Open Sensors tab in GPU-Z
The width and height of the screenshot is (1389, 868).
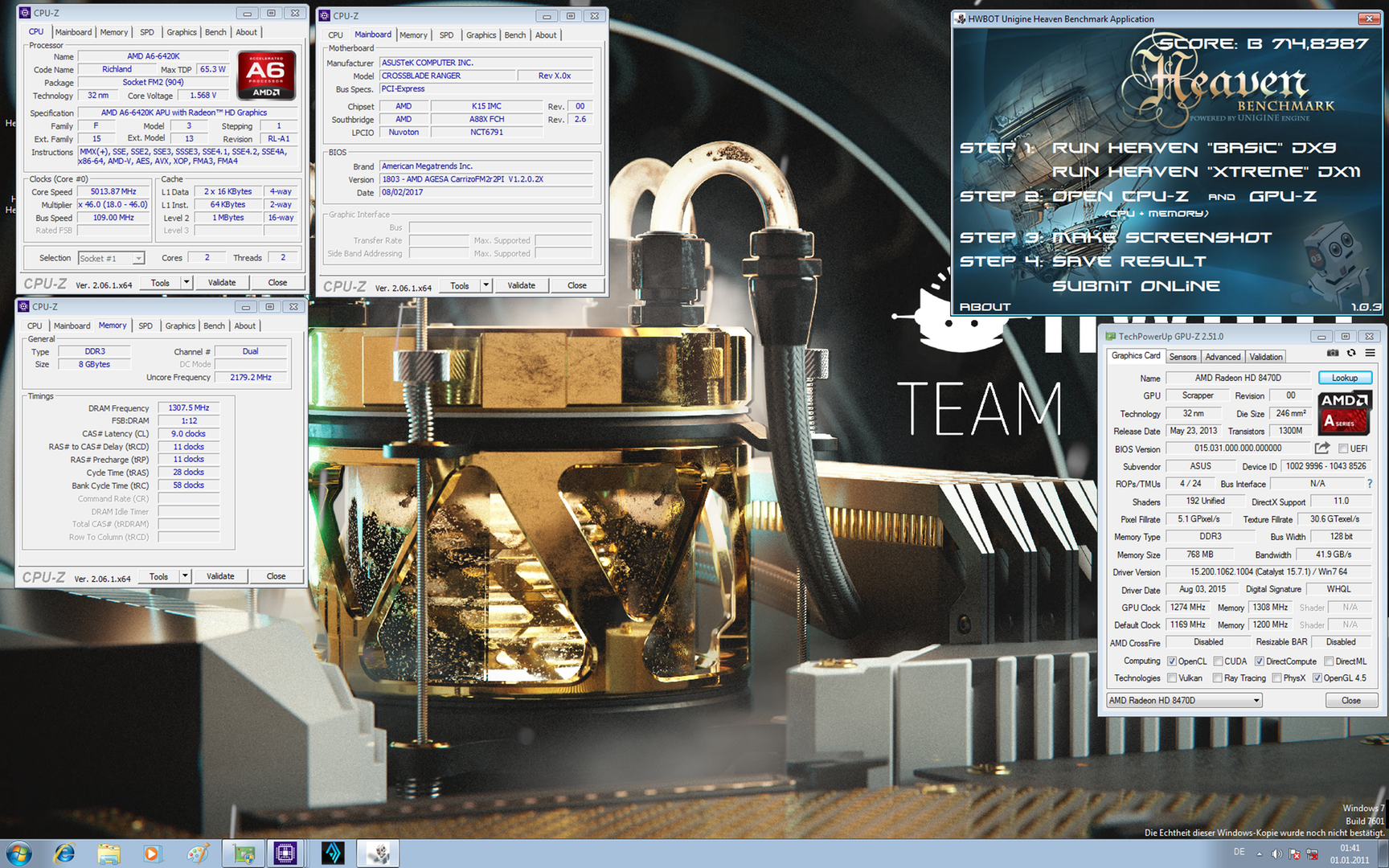pos(1182,357)
